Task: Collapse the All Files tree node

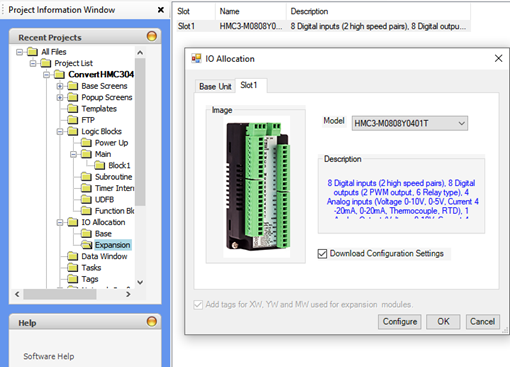Action: (20, 52)
